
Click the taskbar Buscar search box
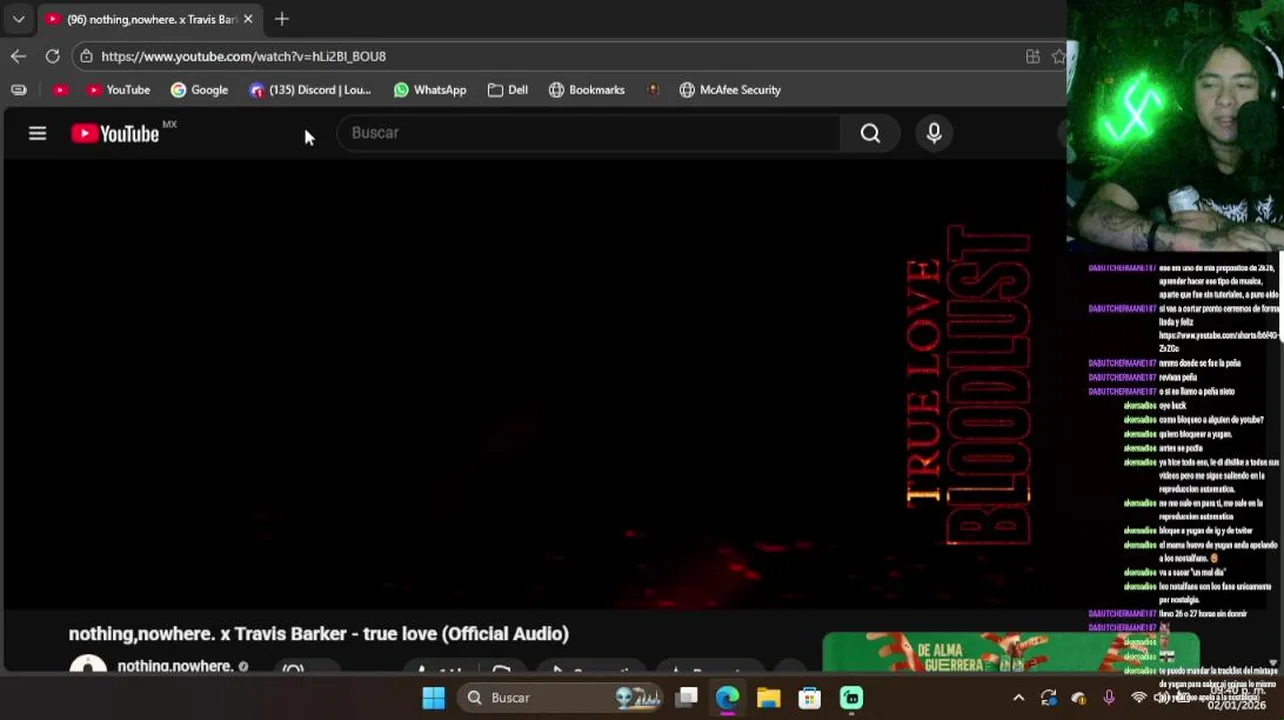click(562, 697)
